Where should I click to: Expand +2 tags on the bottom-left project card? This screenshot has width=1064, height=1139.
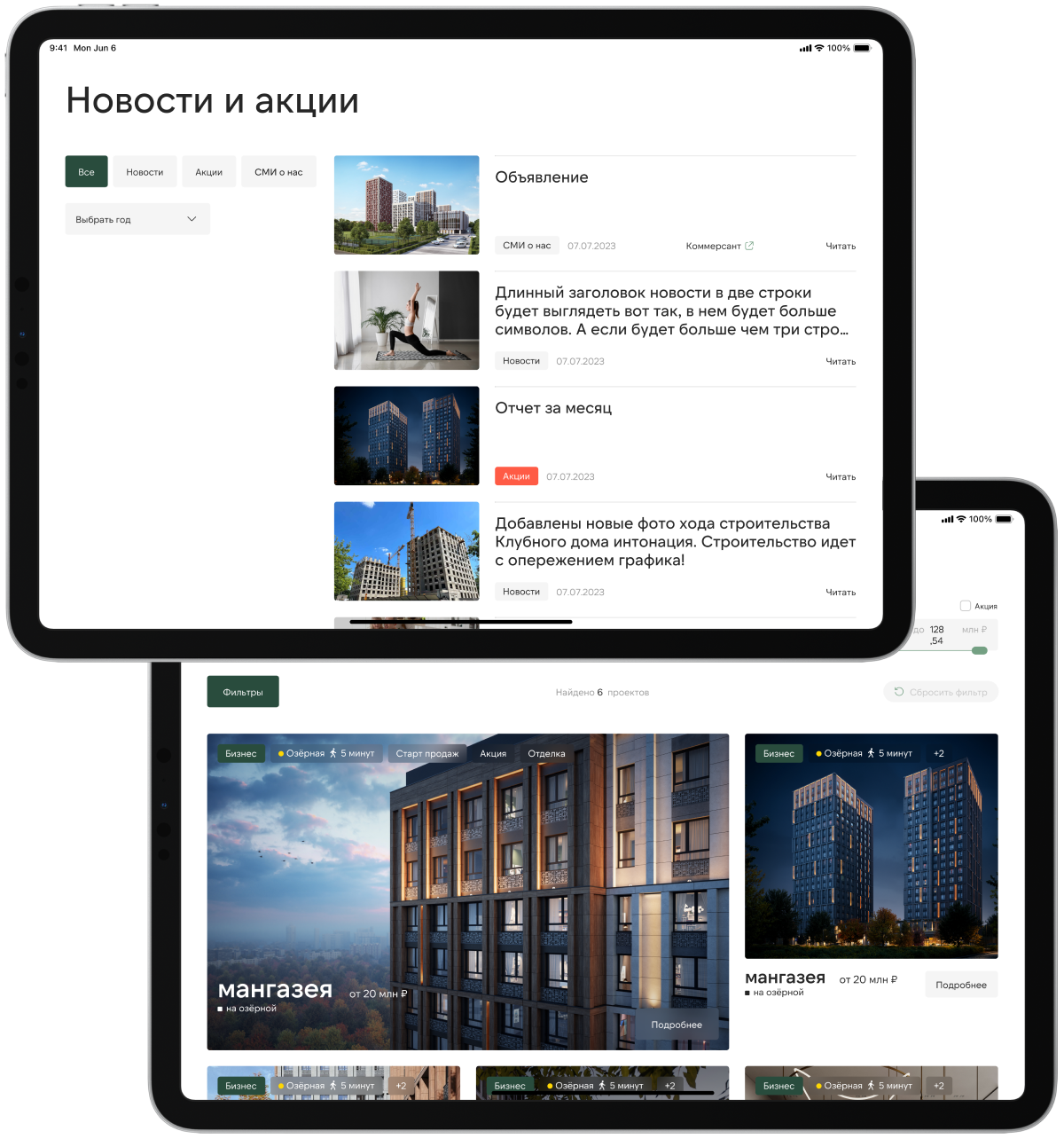[x=401, y=1086]
